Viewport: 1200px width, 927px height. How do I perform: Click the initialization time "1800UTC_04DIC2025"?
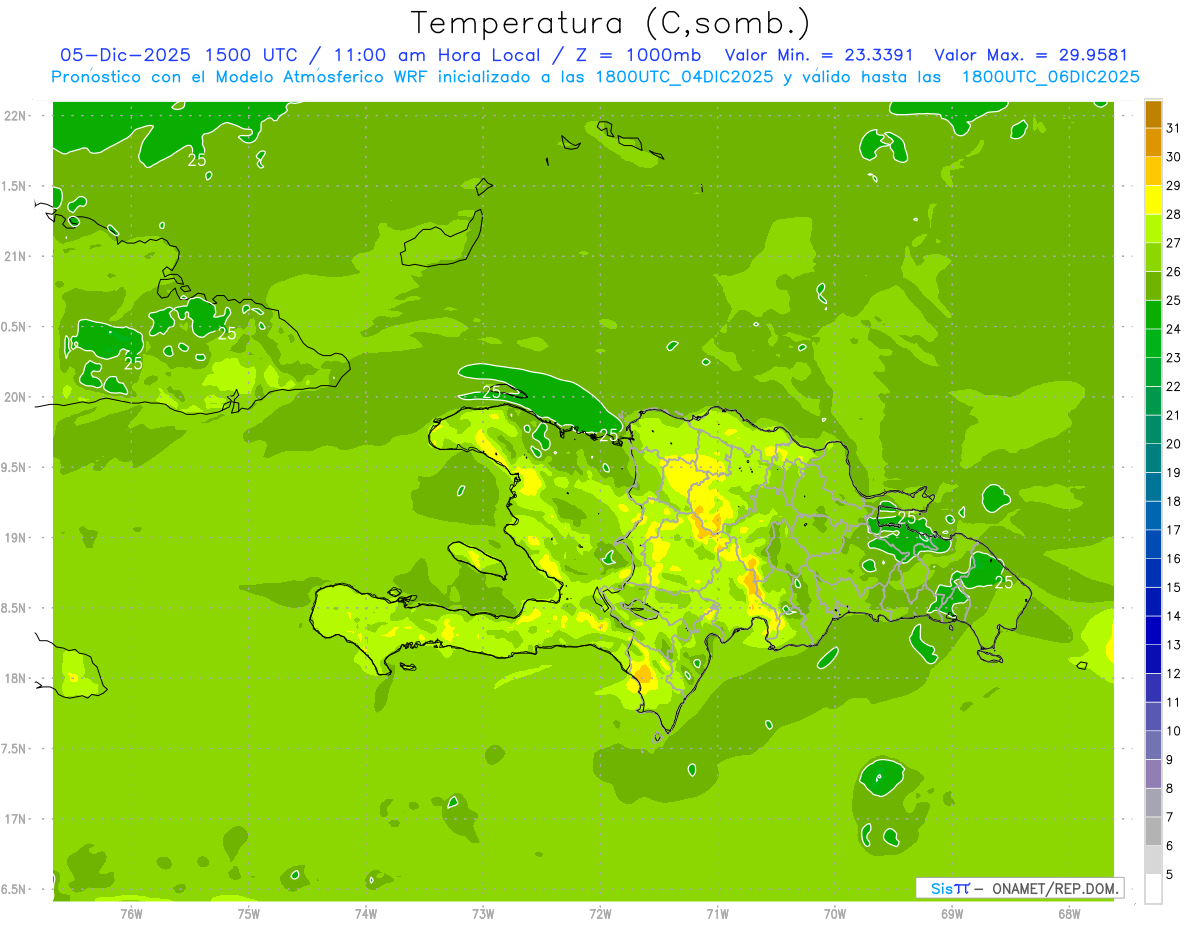coord(677,77)
